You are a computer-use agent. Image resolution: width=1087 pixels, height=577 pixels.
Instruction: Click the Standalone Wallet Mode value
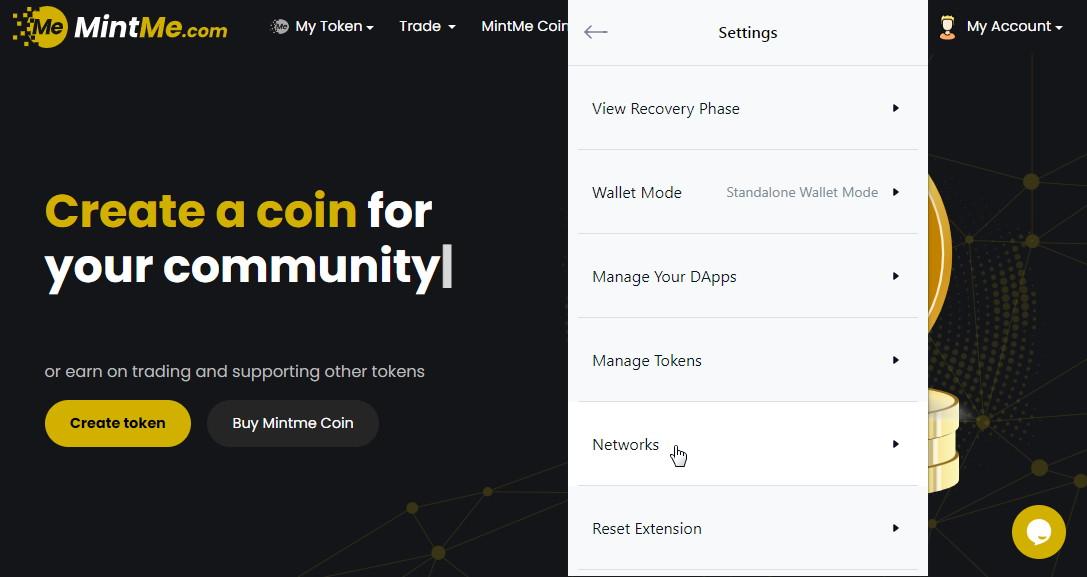coord(802,192)
